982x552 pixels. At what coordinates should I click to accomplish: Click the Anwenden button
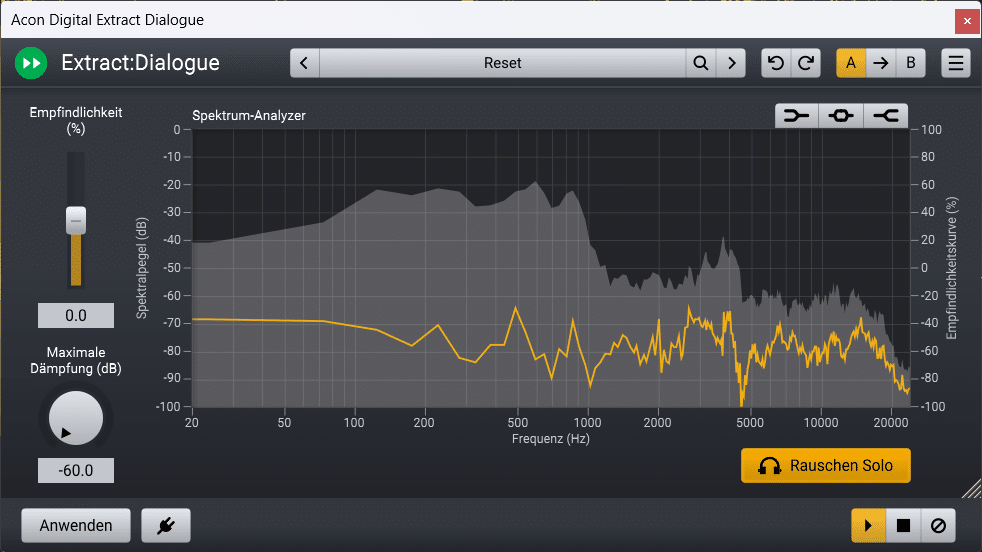[76, 525]
